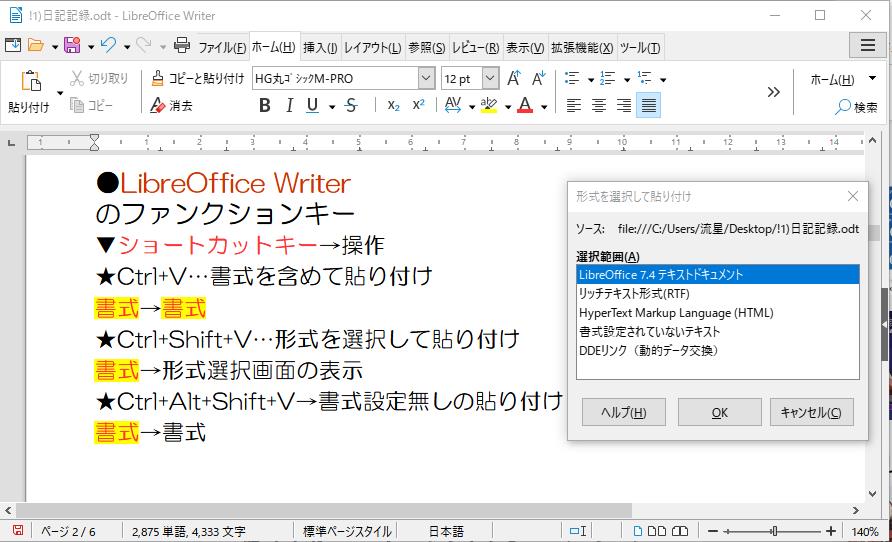Clear formatting with 消去
892x542 pixels.
click(171, 105)
